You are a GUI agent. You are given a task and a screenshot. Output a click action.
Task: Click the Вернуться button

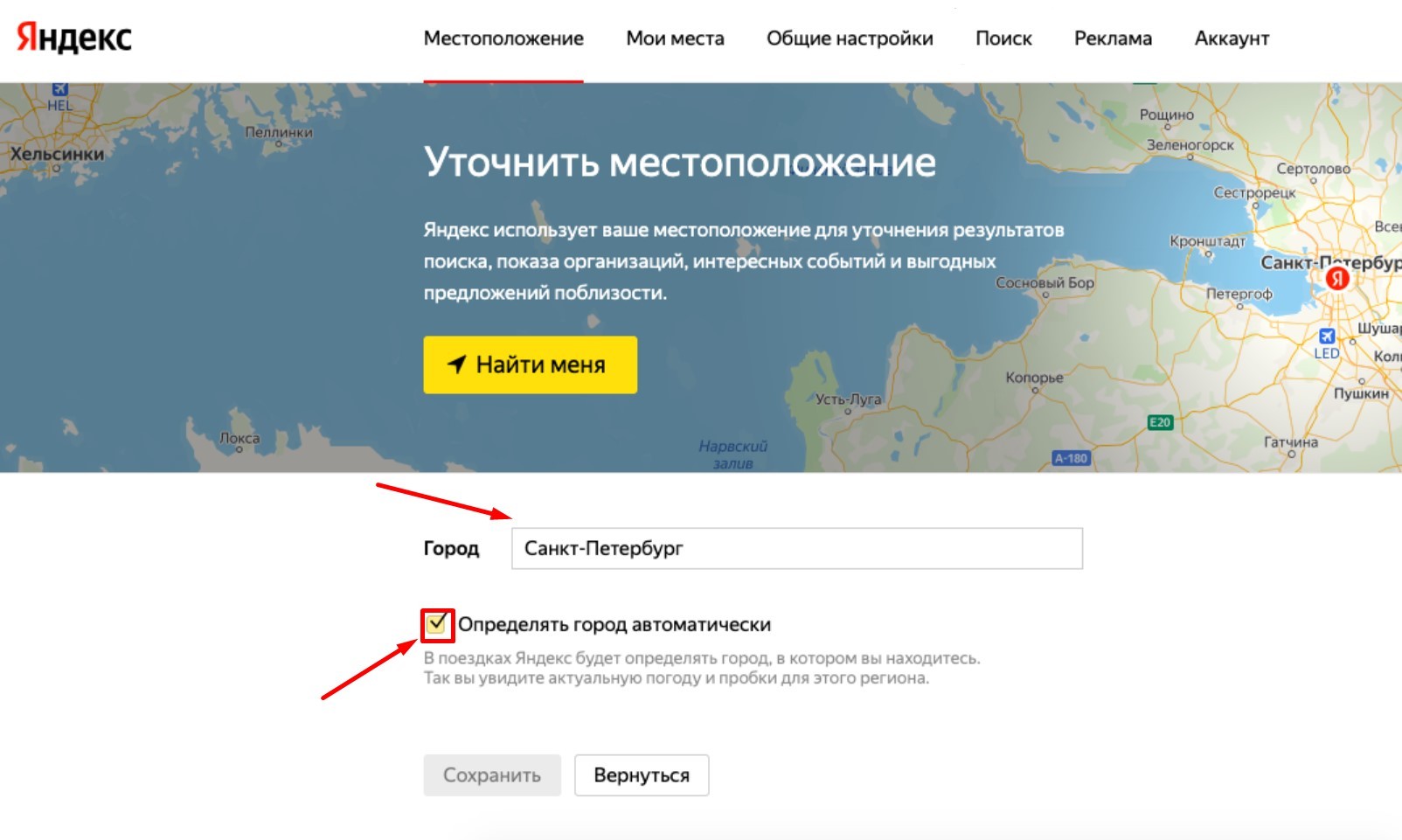click(642, 775)
